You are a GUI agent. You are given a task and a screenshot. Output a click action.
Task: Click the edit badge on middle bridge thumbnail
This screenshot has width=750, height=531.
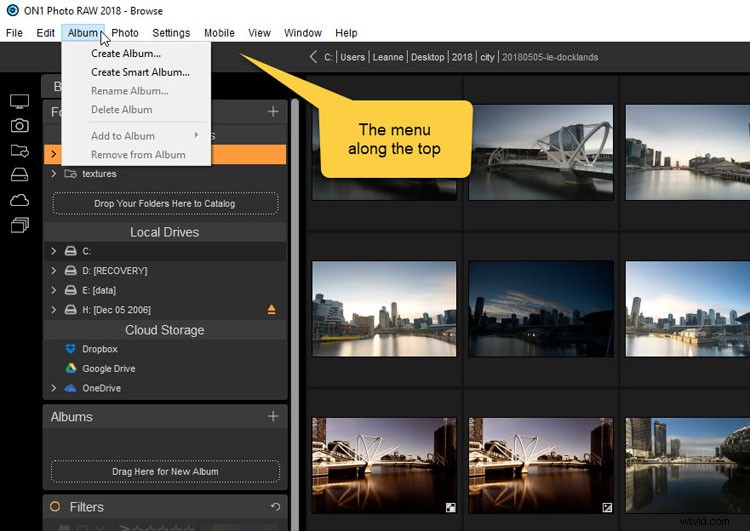607,507
